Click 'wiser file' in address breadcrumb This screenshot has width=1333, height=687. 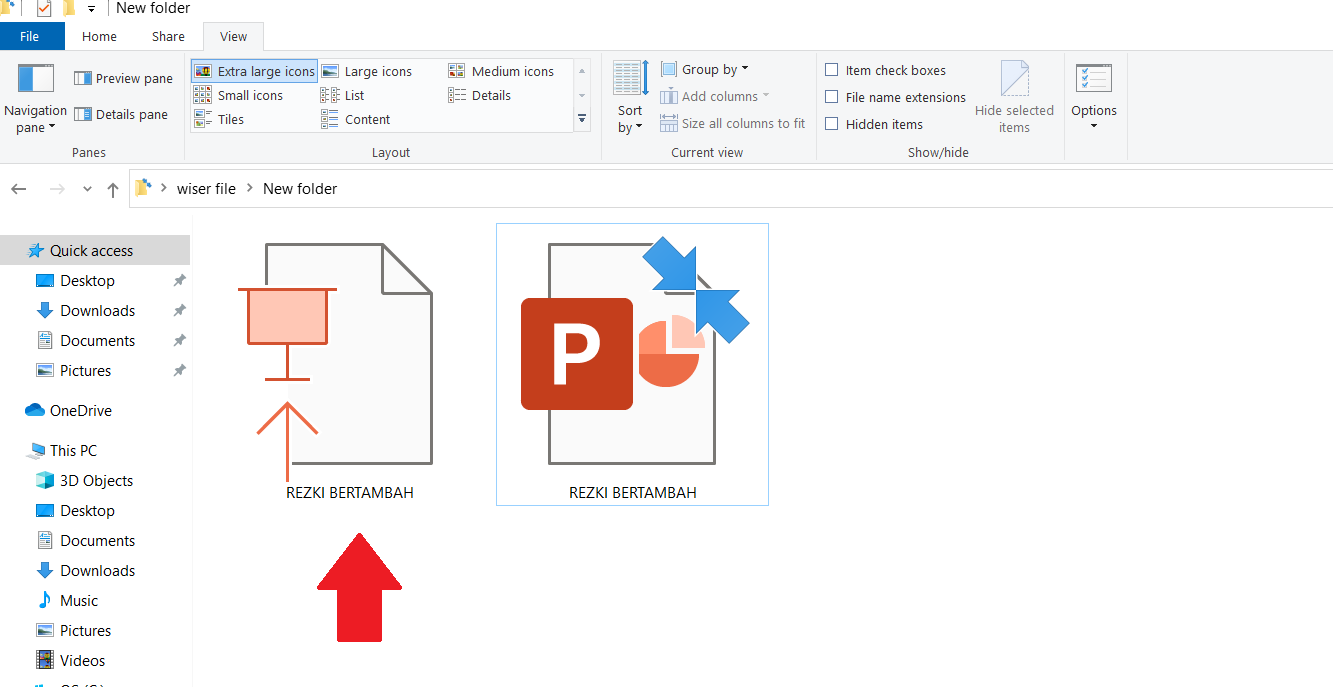click(x=206, y=189)
